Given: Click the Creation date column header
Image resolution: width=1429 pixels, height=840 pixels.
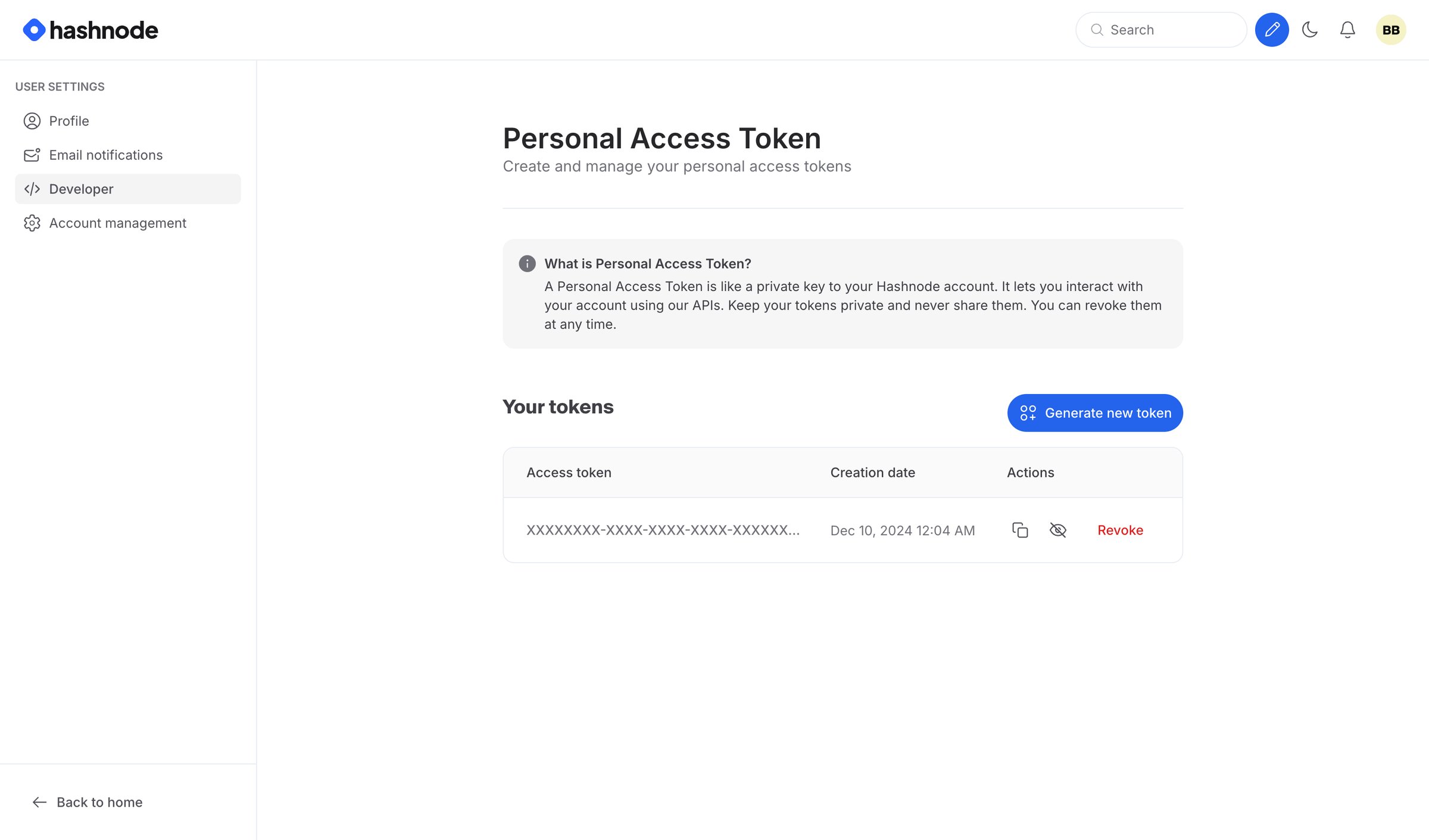Looking at the screenshot, I should point(873,472).
